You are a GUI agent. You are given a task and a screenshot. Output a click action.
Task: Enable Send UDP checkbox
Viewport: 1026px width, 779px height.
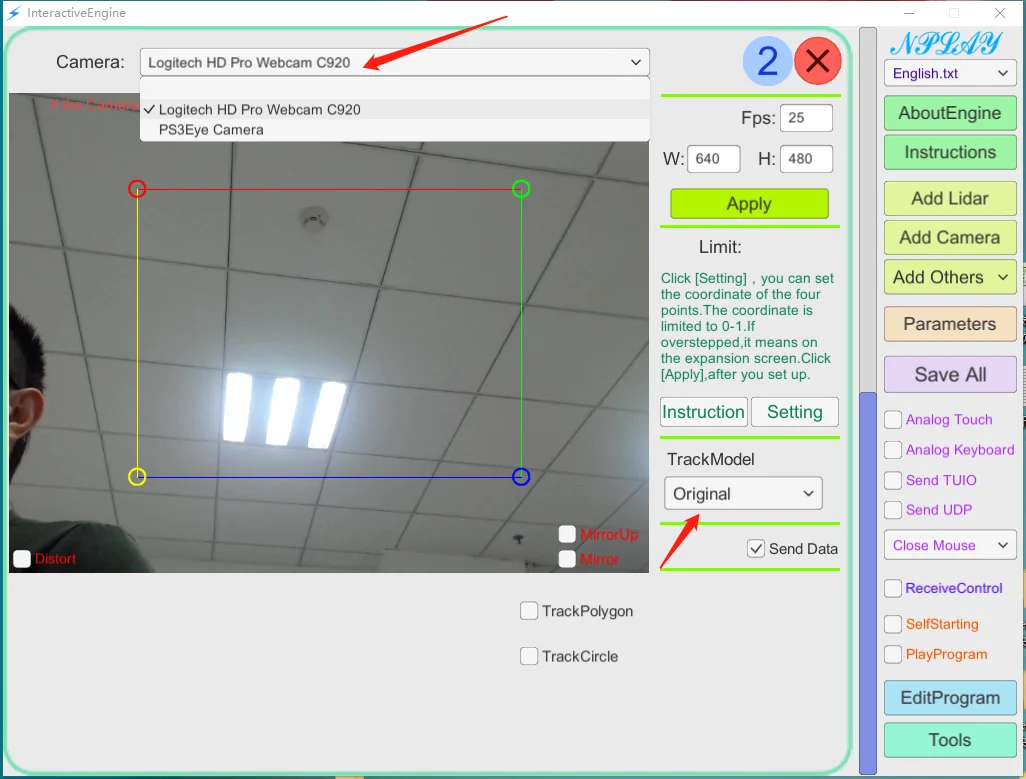tap(893, 510)
